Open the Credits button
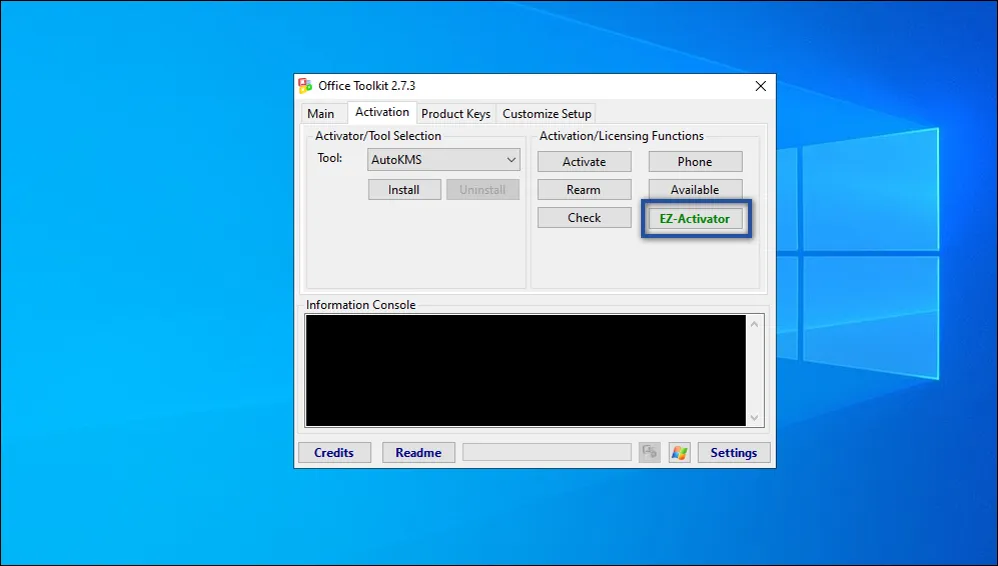The width and height of the screenshot is (998, 566). 334,453
